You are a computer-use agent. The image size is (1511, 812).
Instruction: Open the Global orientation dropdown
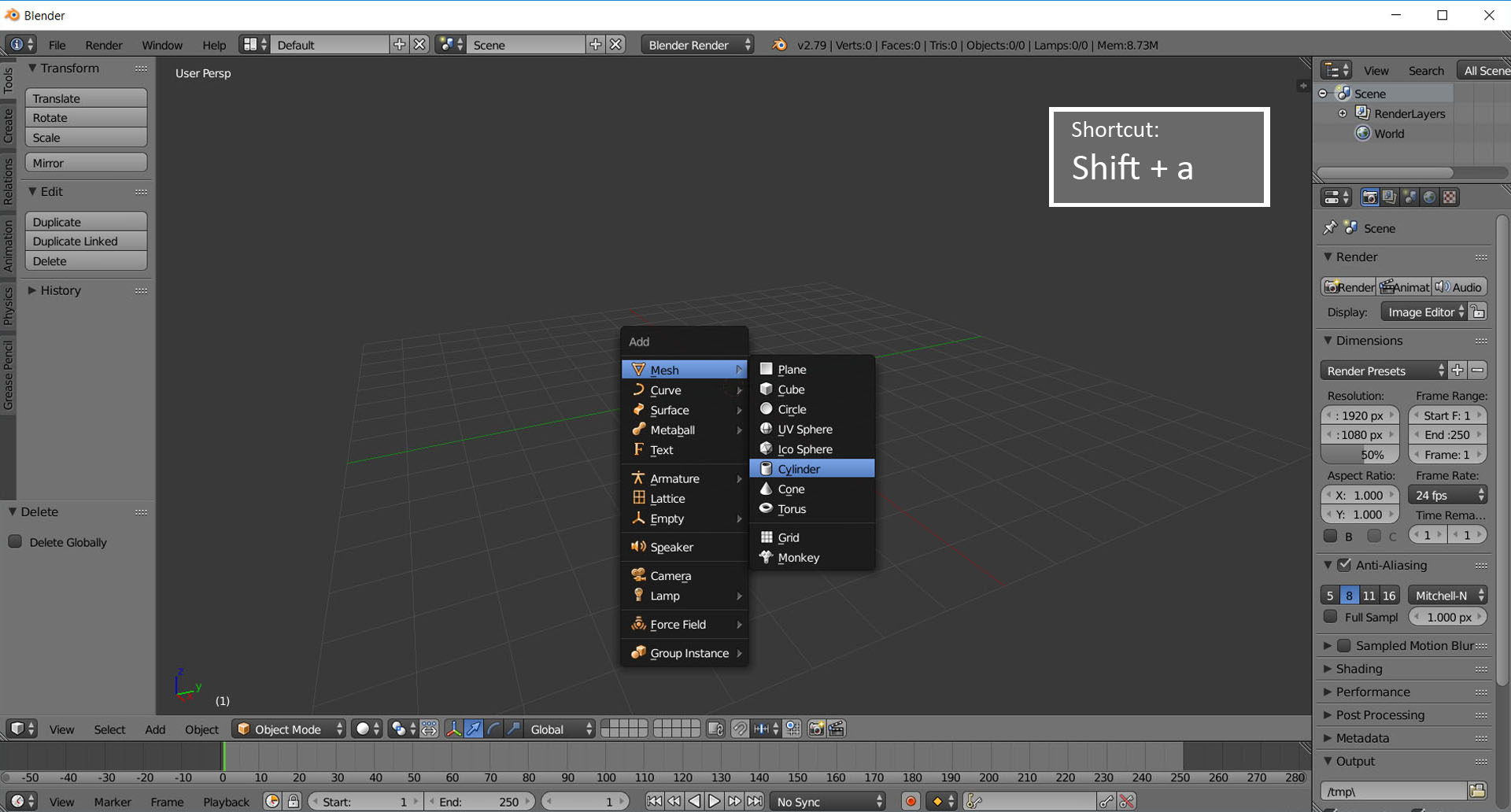pyautogui.click(x=560, y=729)
